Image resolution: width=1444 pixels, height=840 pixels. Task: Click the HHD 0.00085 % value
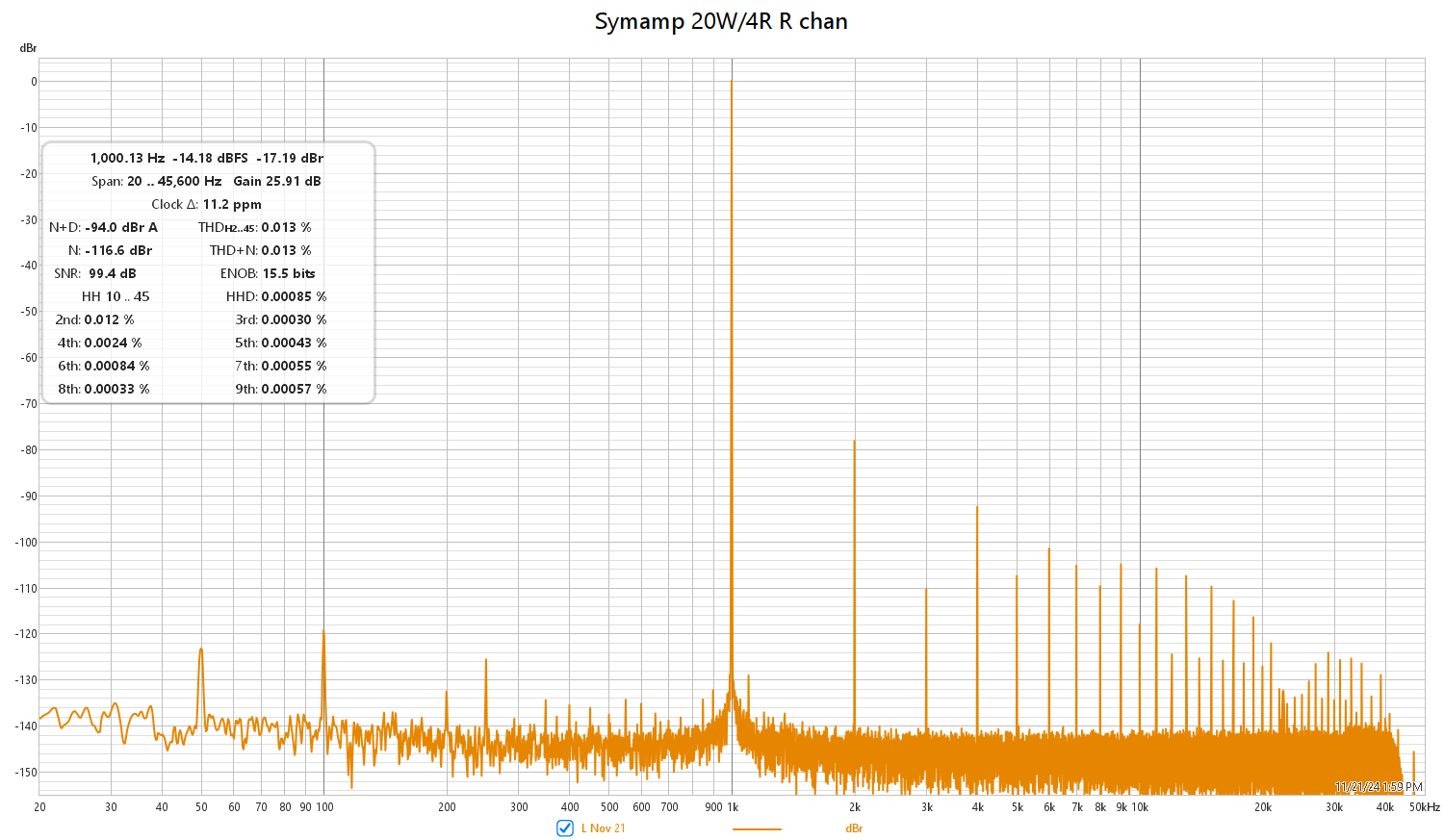(x=294, y=296)
